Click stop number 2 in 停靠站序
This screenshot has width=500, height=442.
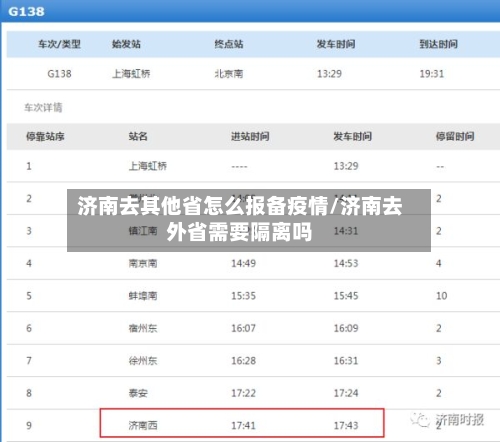tap(29, 199)
